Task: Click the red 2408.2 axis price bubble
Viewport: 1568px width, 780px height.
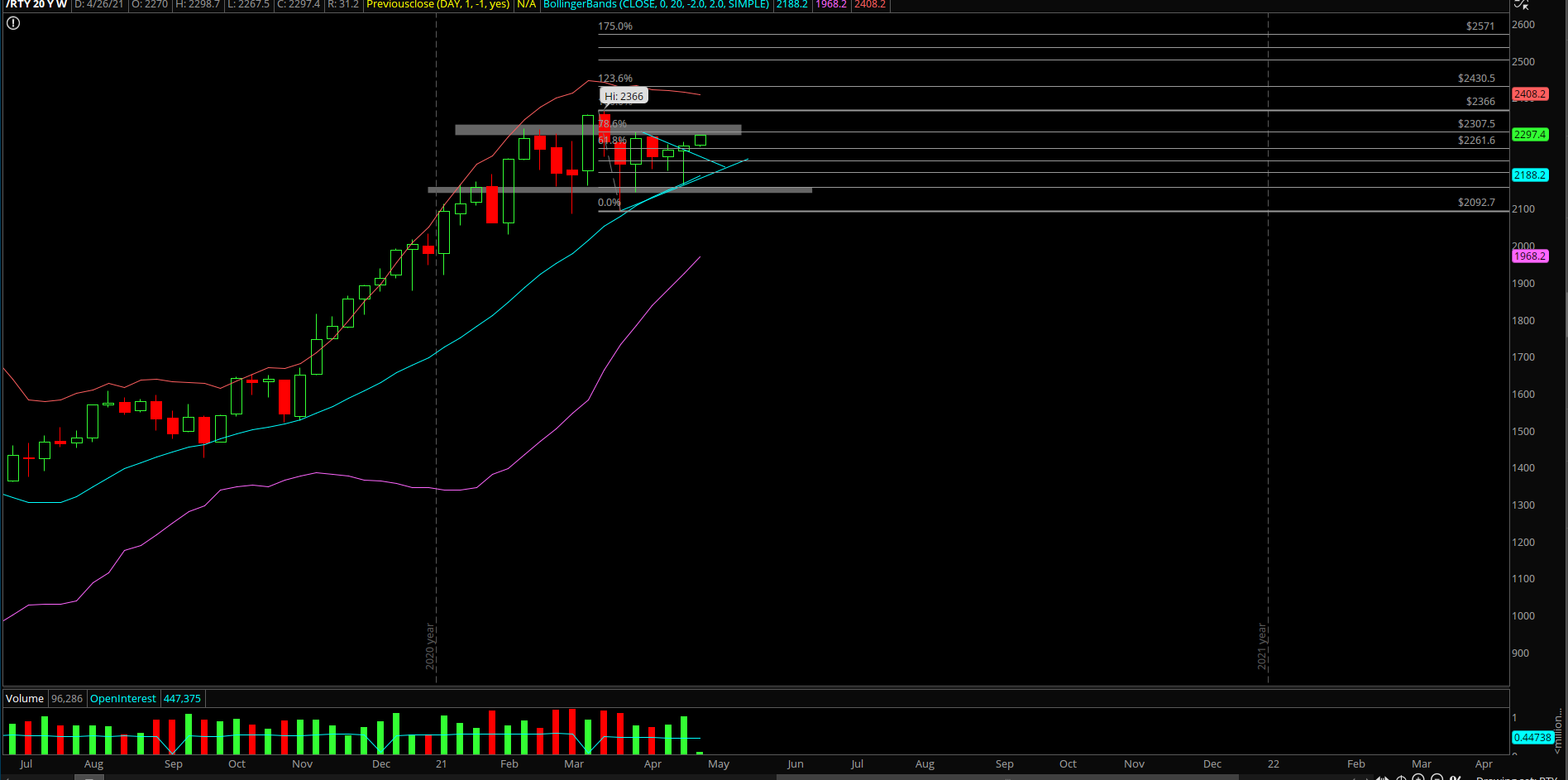Action: (x=1529, y=94)
